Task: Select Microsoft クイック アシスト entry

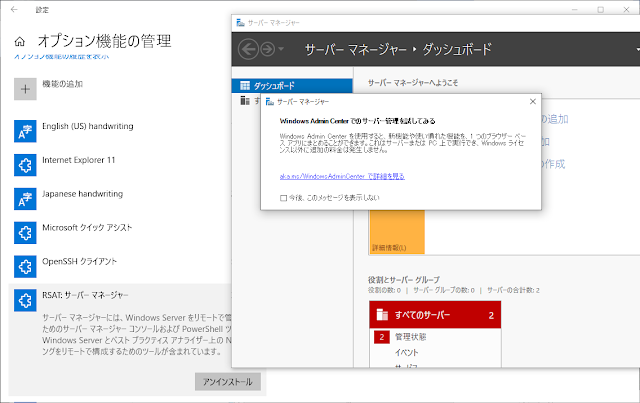Action: pos(87,228)
